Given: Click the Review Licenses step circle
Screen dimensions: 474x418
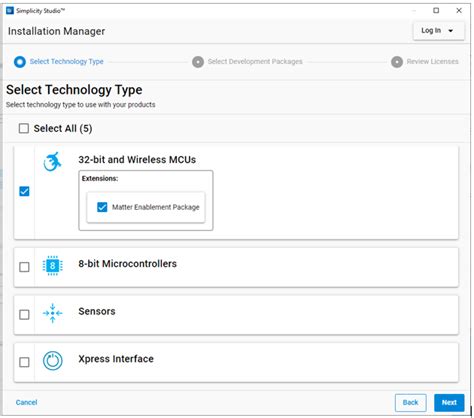Looking at the screenshot, I should point(397,62).
